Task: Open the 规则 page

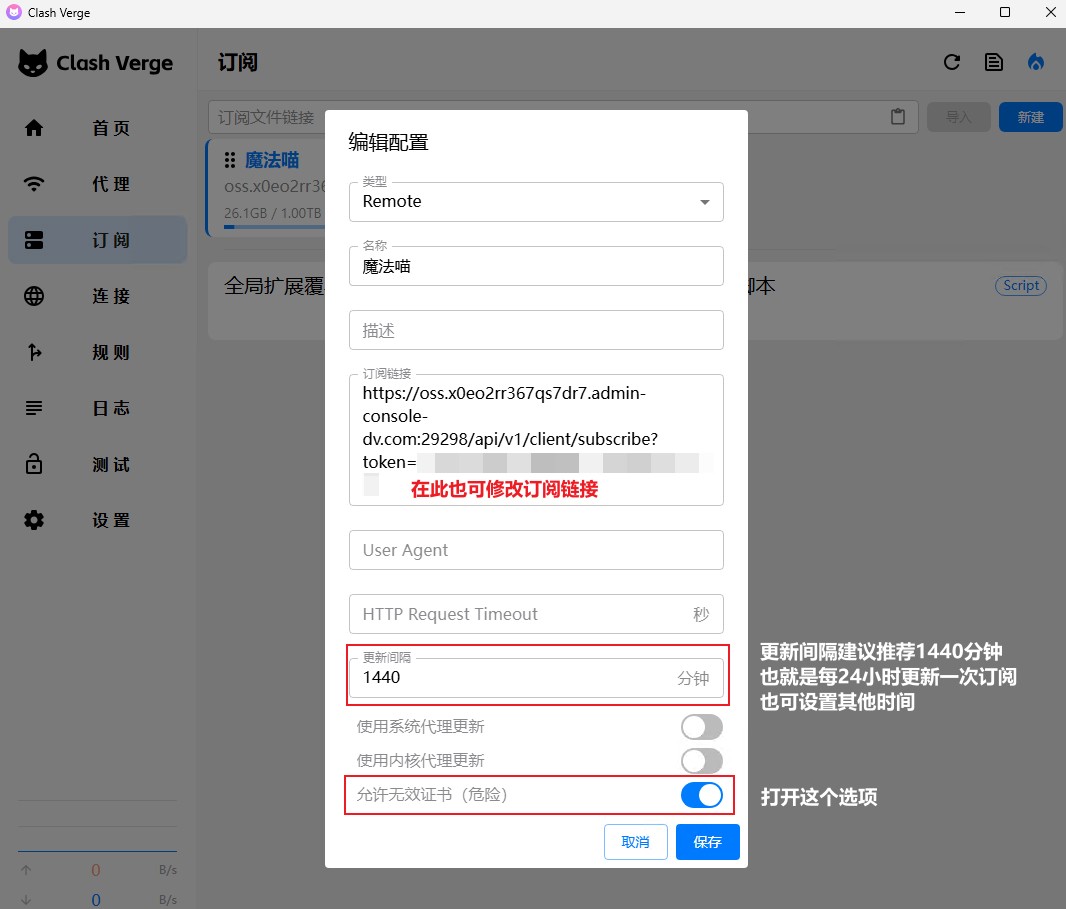Action: pos(97,352)
